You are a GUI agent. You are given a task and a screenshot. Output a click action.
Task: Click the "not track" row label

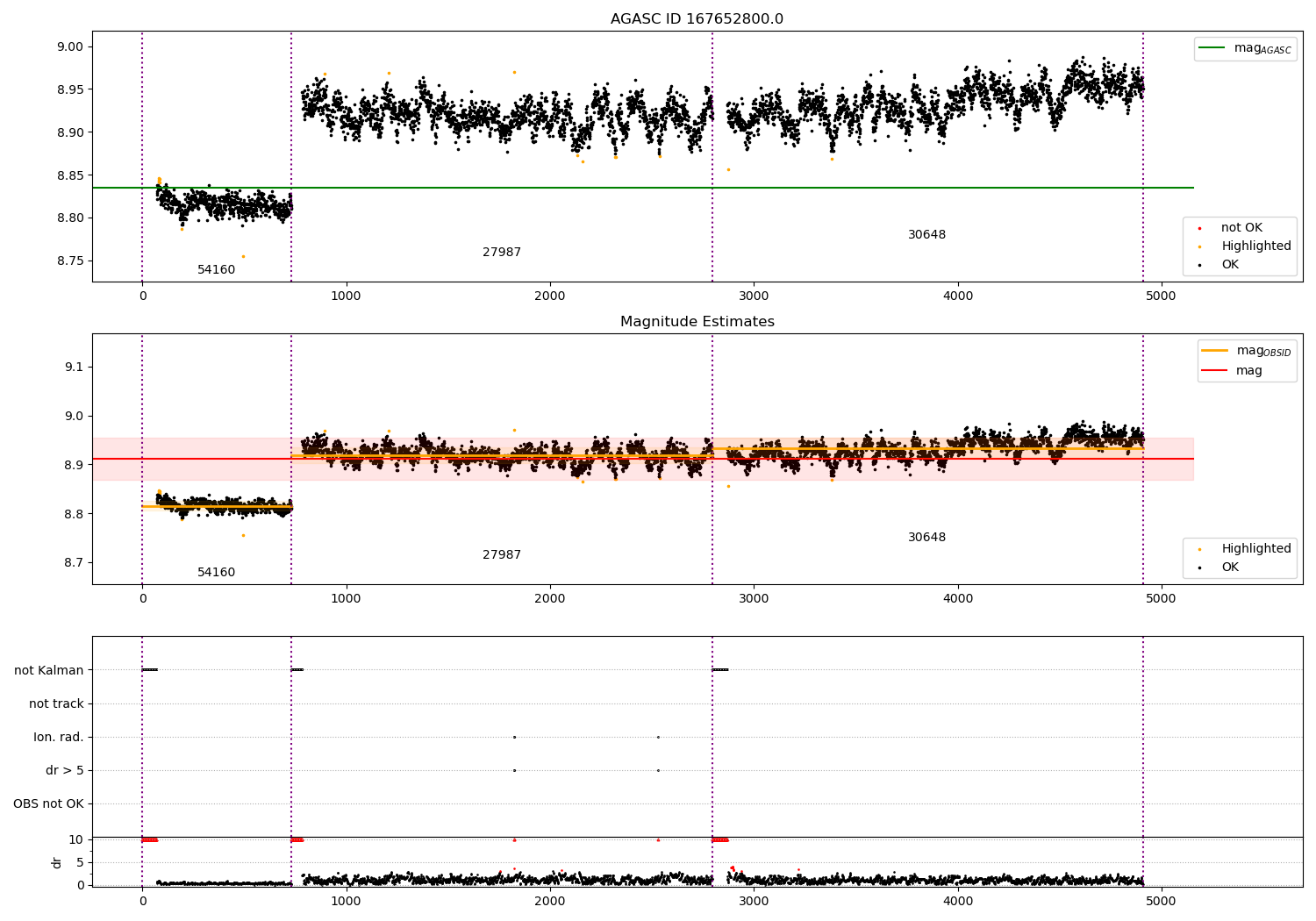[56, 704]
